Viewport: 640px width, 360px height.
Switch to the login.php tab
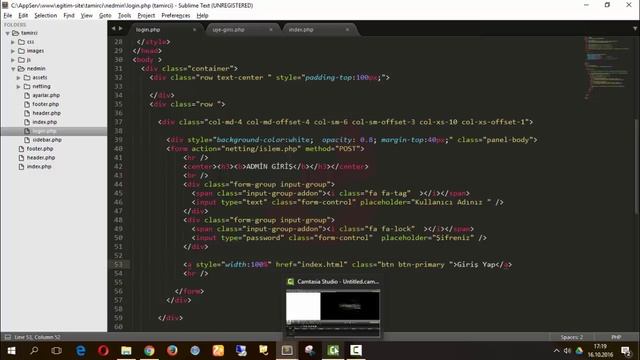pos(163,29)
